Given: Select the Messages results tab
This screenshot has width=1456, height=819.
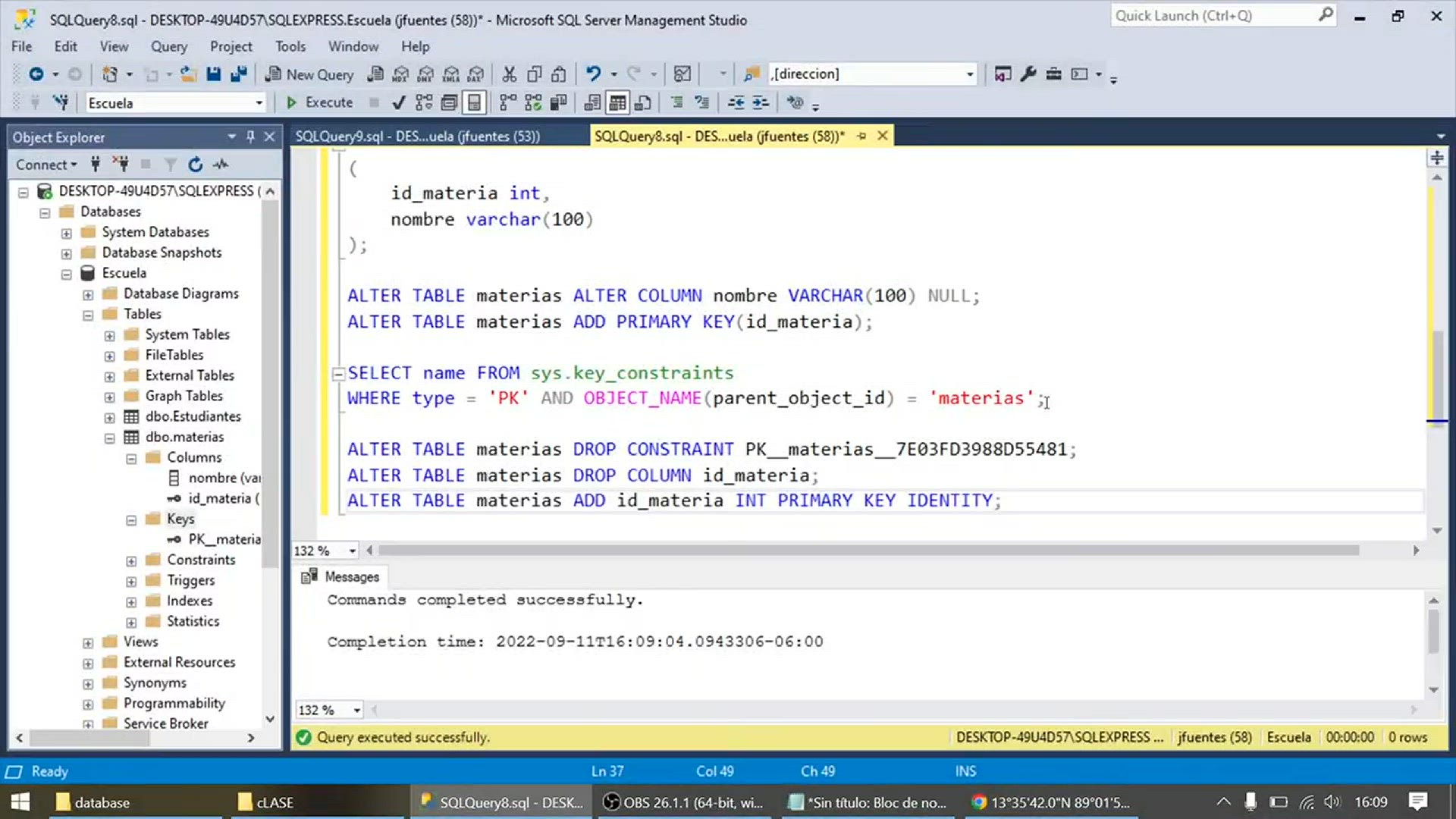Looking at the screenshot, I should point(340,577).
